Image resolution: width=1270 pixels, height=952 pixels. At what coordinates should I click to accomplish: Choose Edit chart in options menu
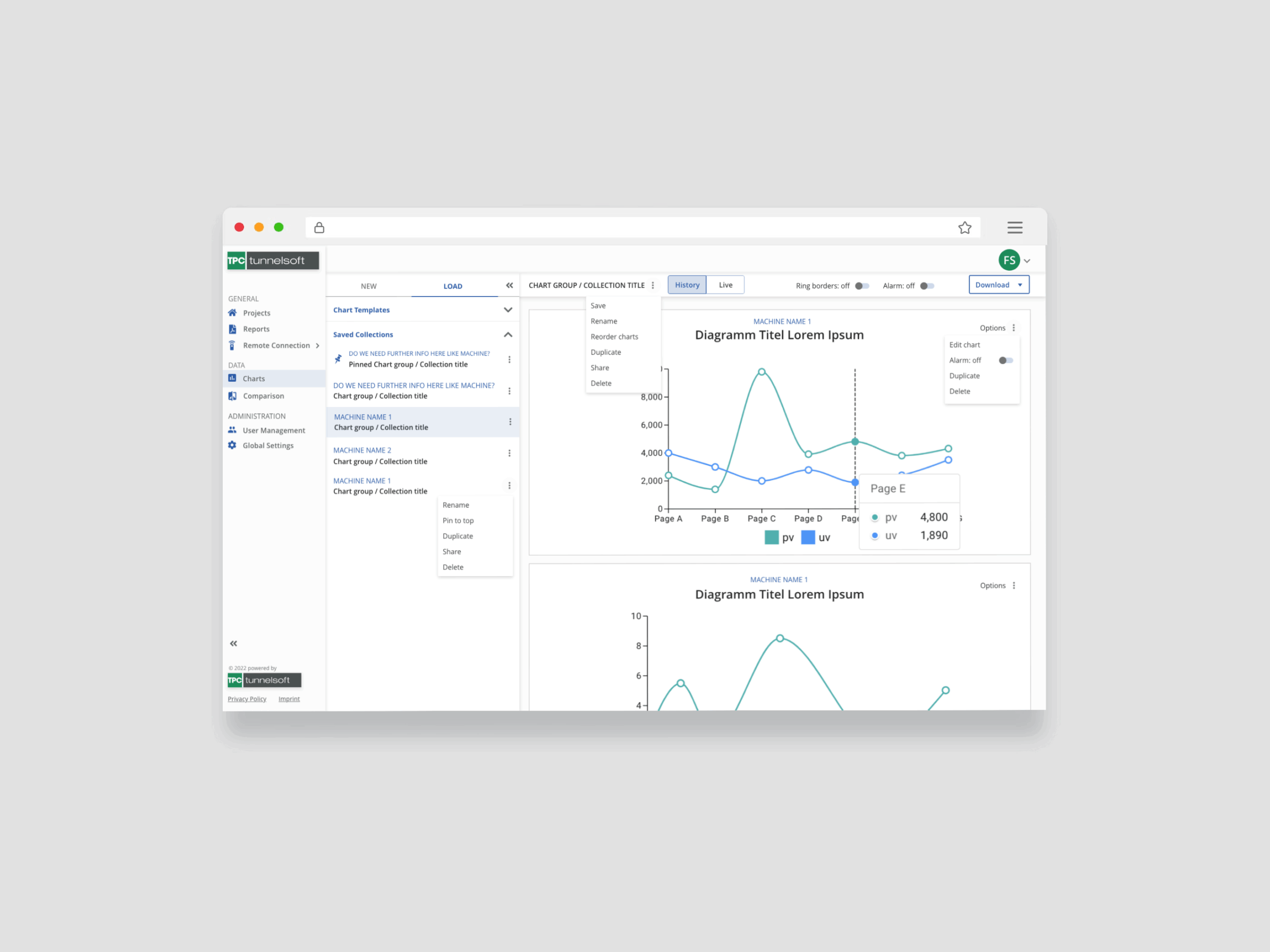click(964, 345)
